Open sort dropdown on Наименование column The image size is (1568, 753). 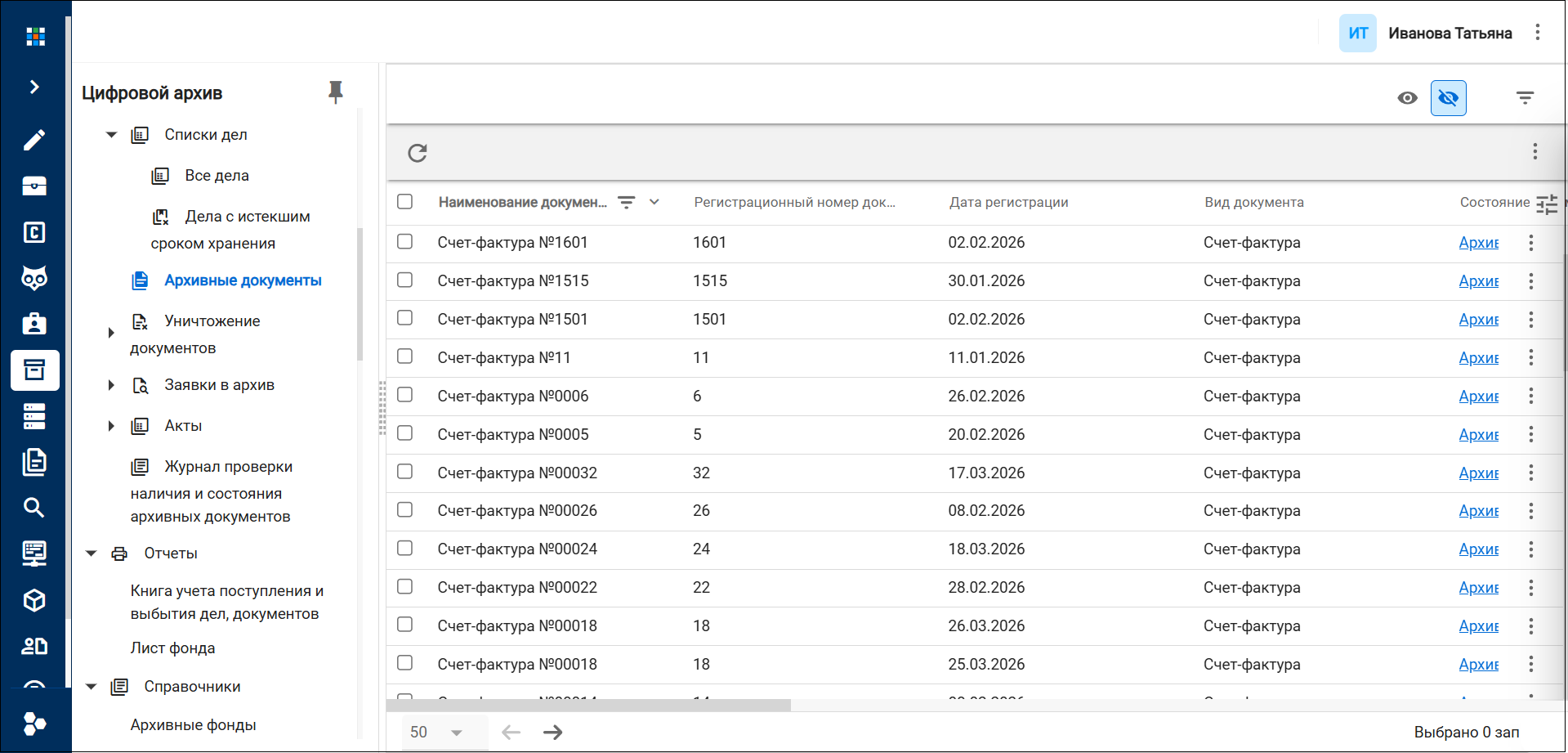(654, 202)
